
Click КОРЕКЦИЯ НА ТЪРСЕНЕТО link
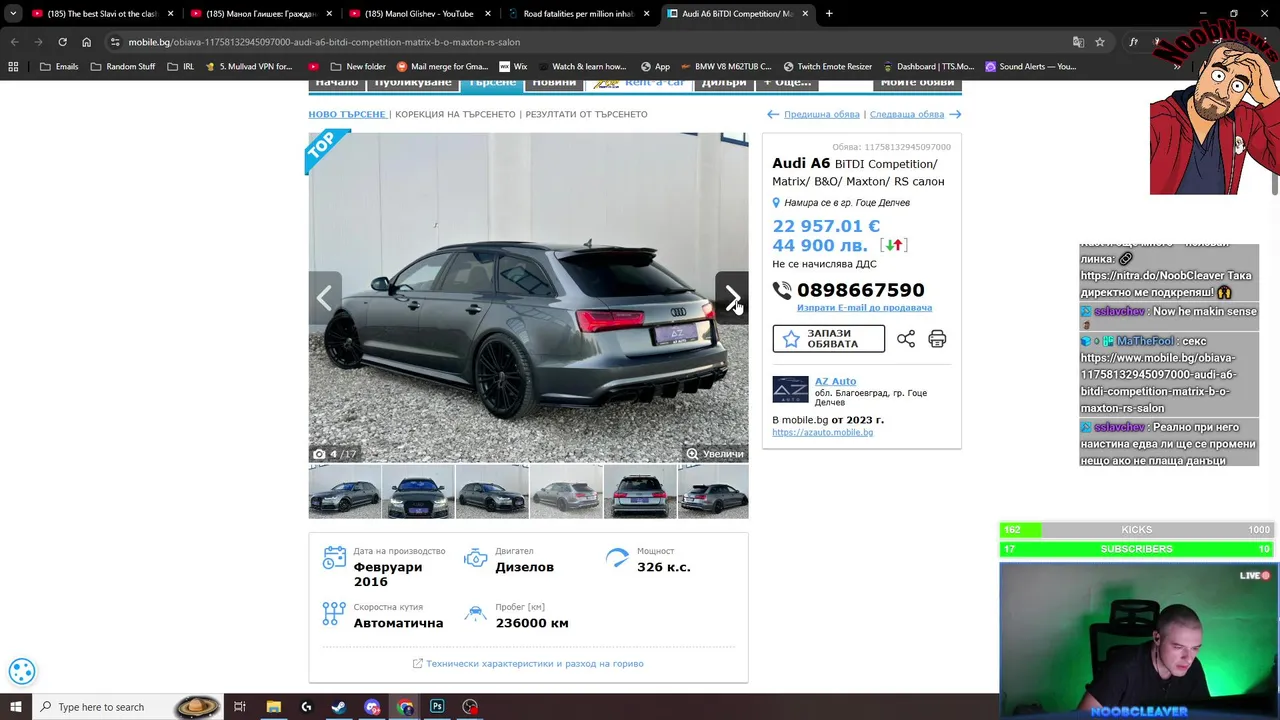[455, 114]
